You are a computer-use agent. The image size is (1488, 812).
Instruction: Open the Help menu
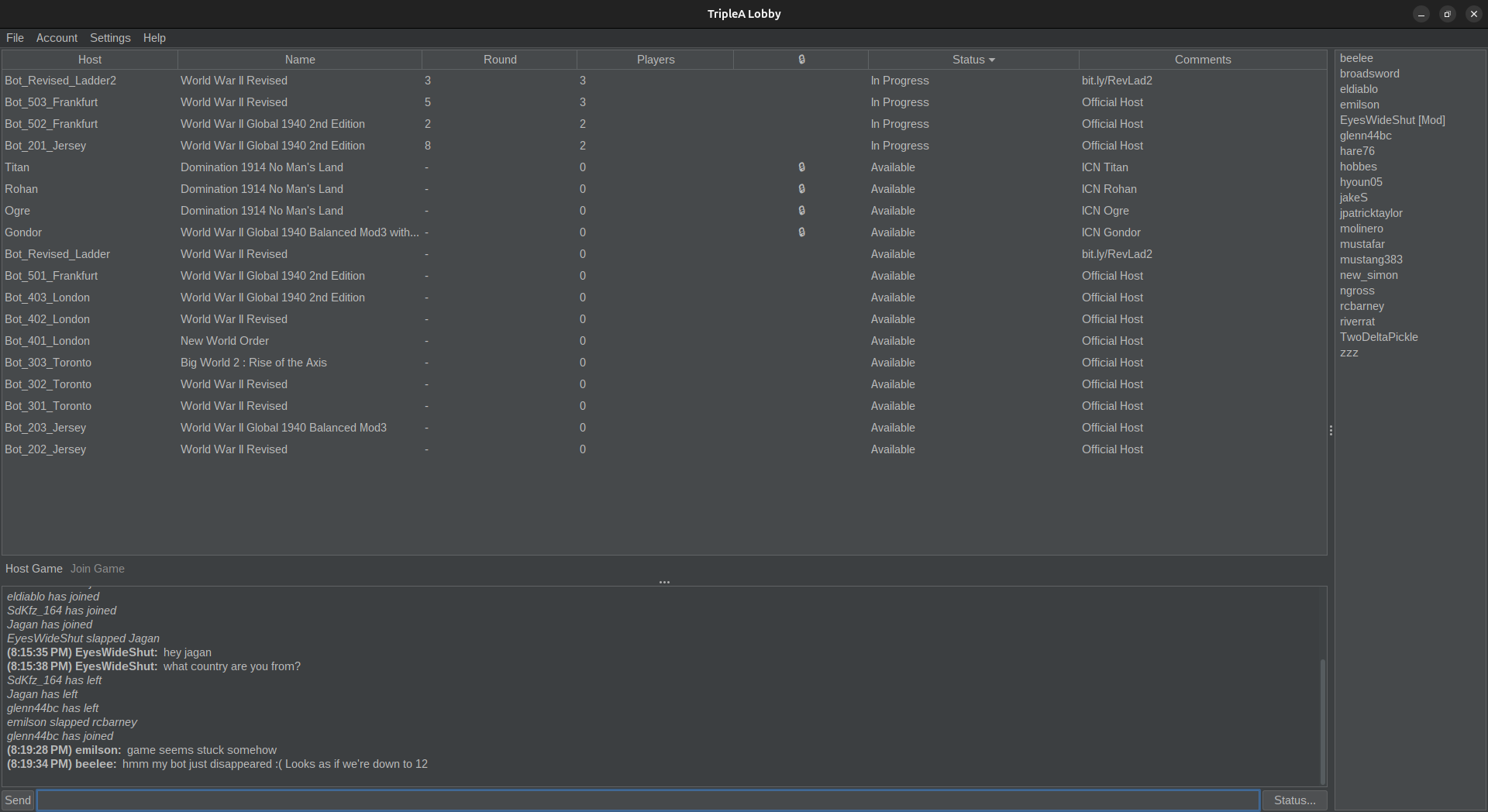(154, 38)
